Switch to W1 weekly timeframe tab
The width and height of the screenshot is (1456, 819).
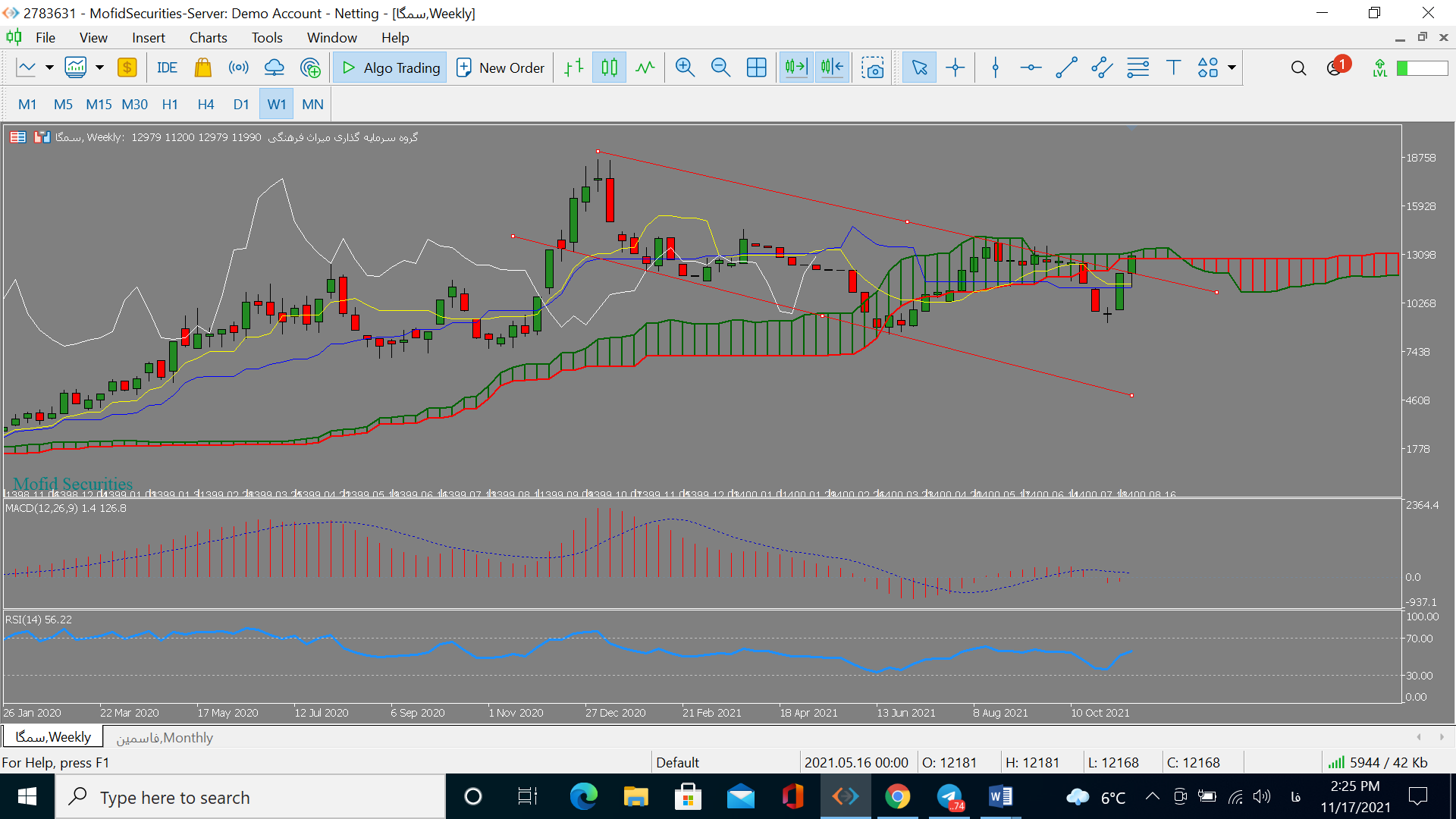tap(278, 104)
